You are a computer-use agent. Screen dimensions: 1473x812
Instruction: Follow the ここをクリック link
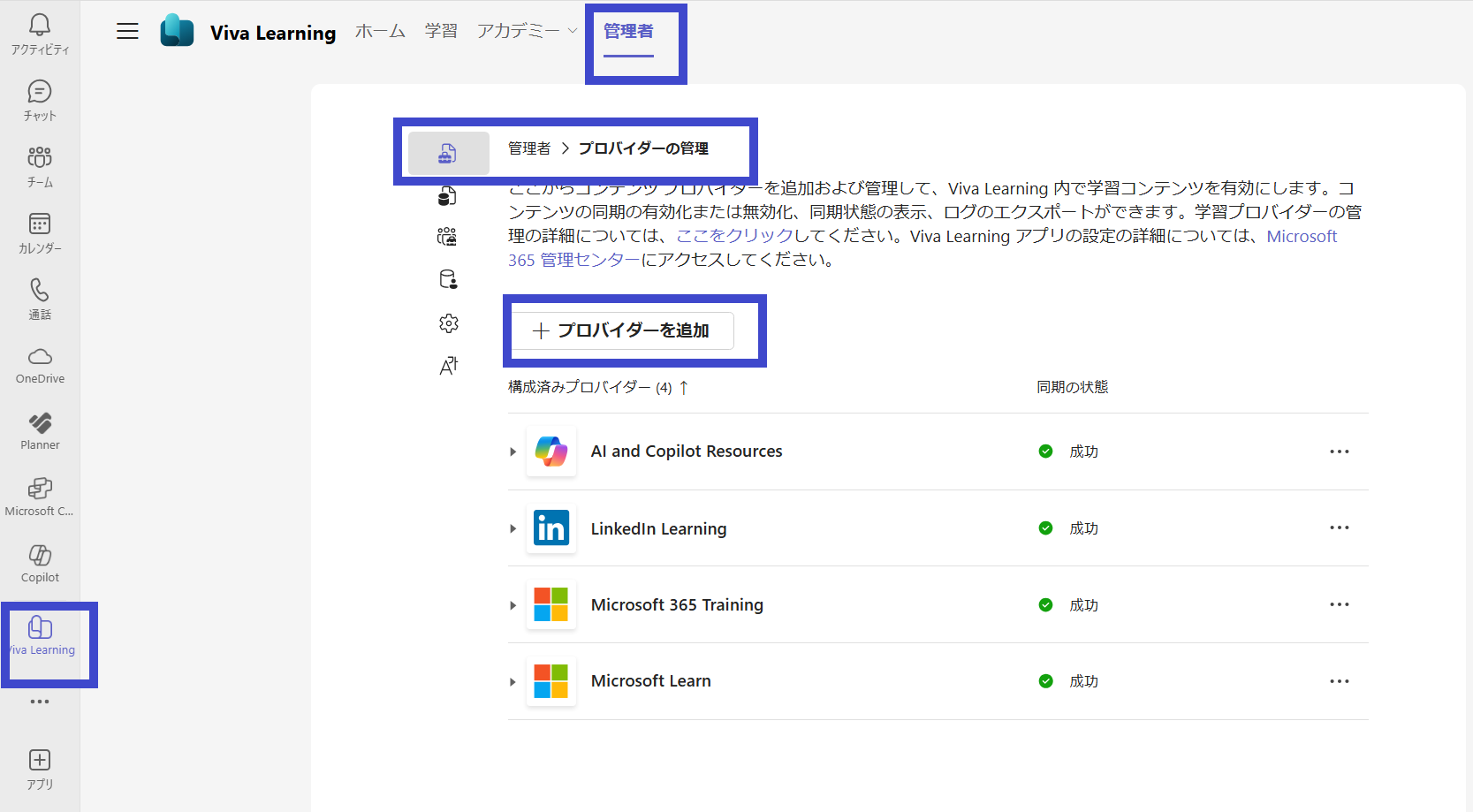click(734, 236)
